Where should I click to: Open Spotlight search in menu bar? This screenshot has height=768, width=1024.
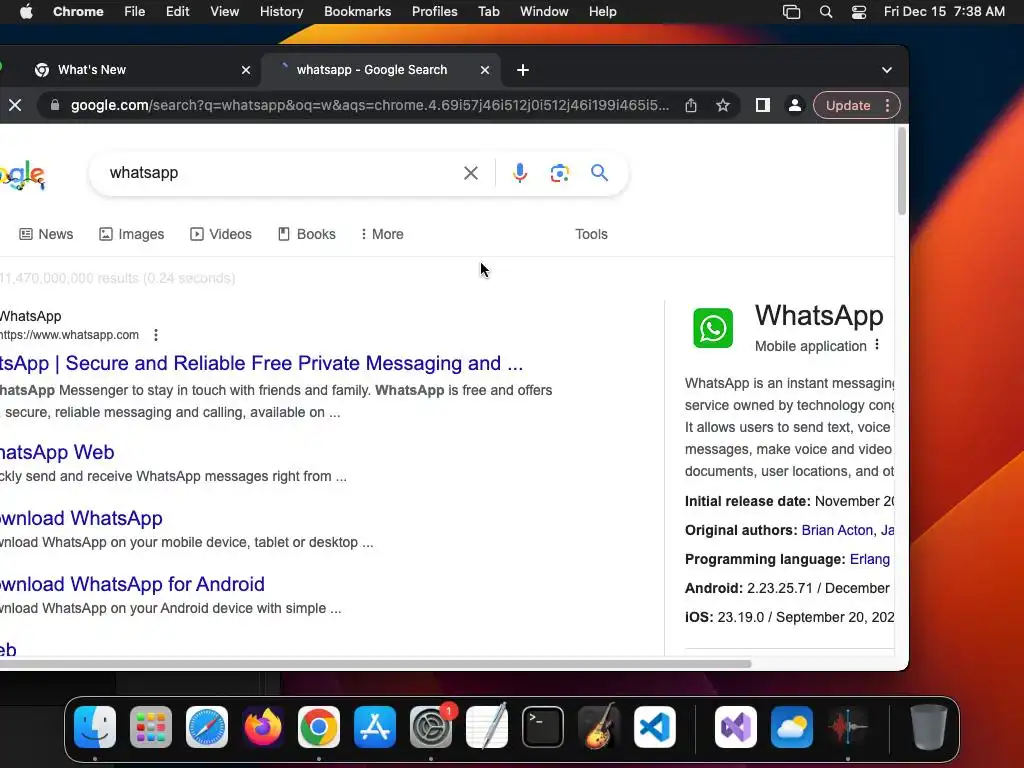pos(826,12)
